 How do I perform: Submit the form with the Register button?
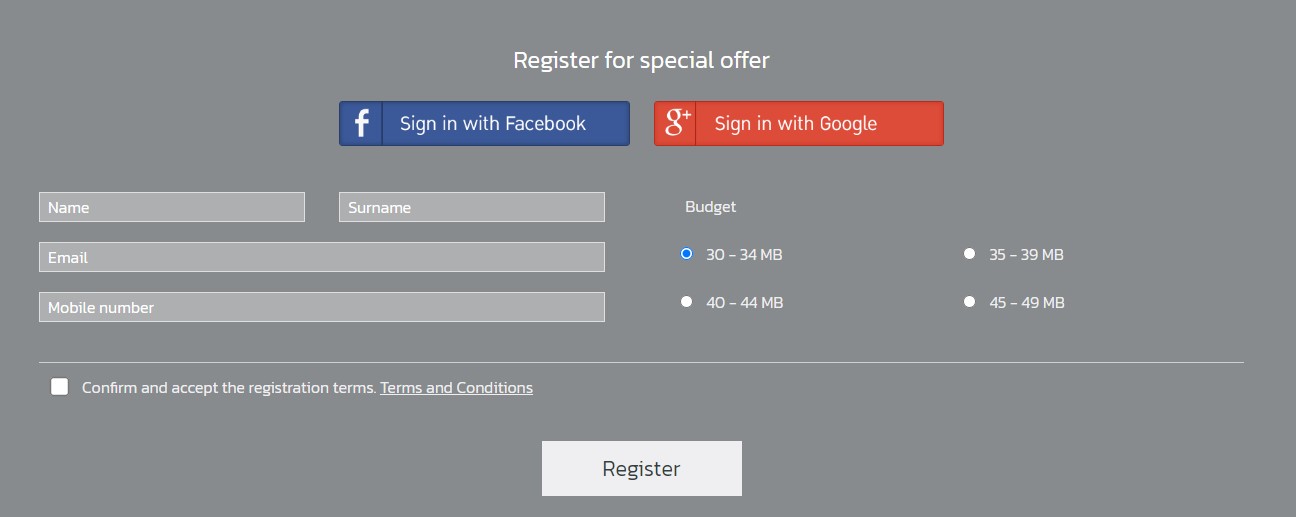[642, 468]
